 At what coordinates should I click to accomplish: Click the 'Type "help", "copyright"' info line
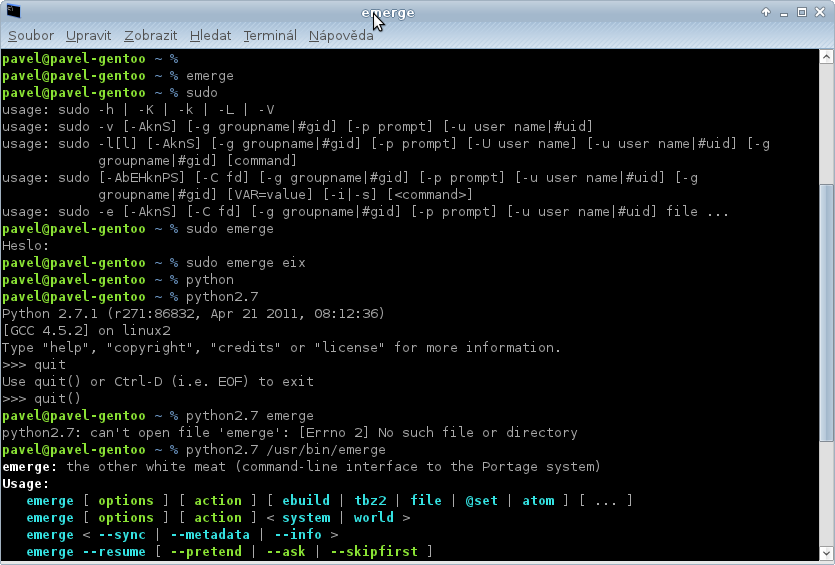tap(281, 348)
